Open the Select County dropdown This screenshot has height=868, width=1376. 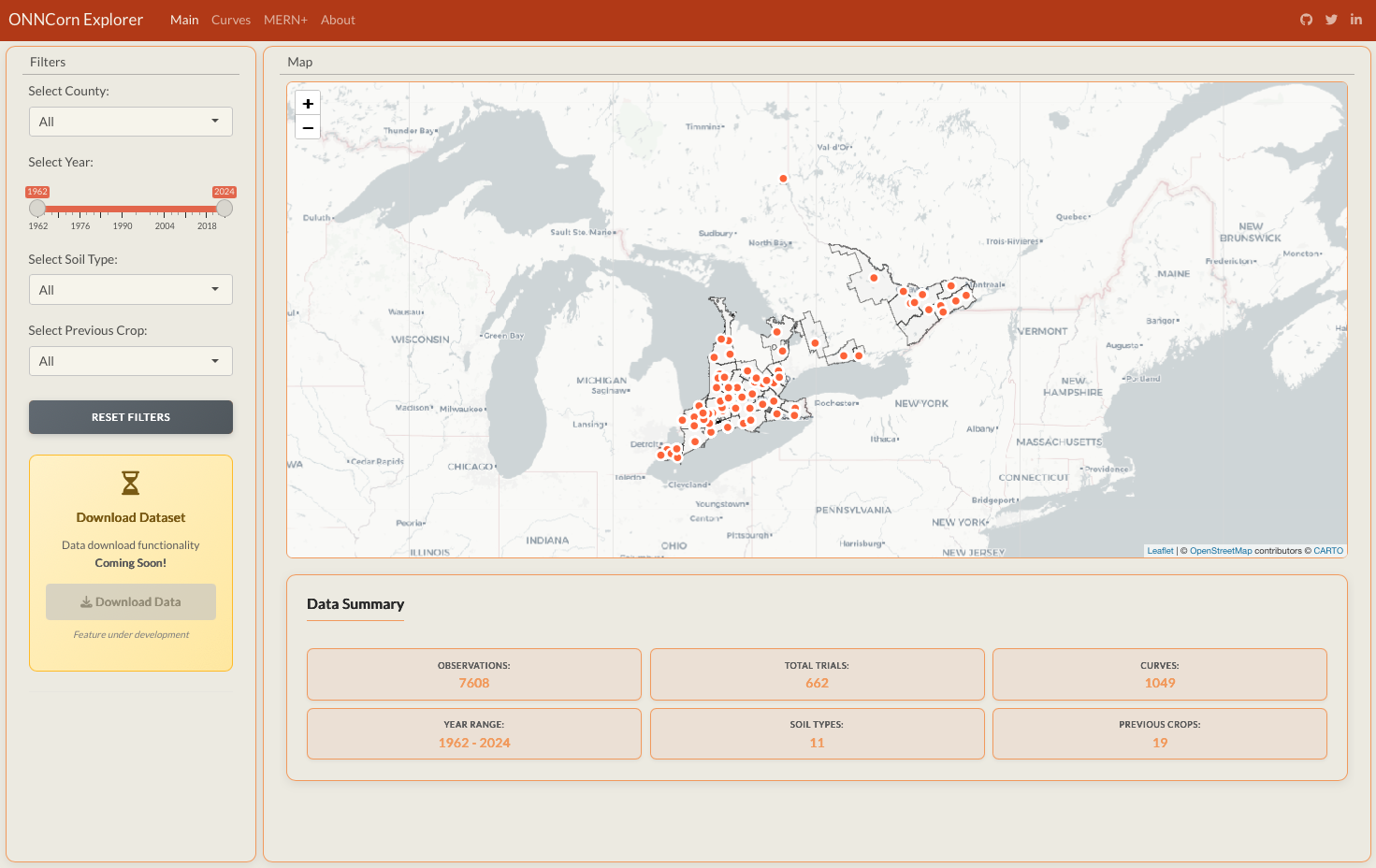click(130, 122)
